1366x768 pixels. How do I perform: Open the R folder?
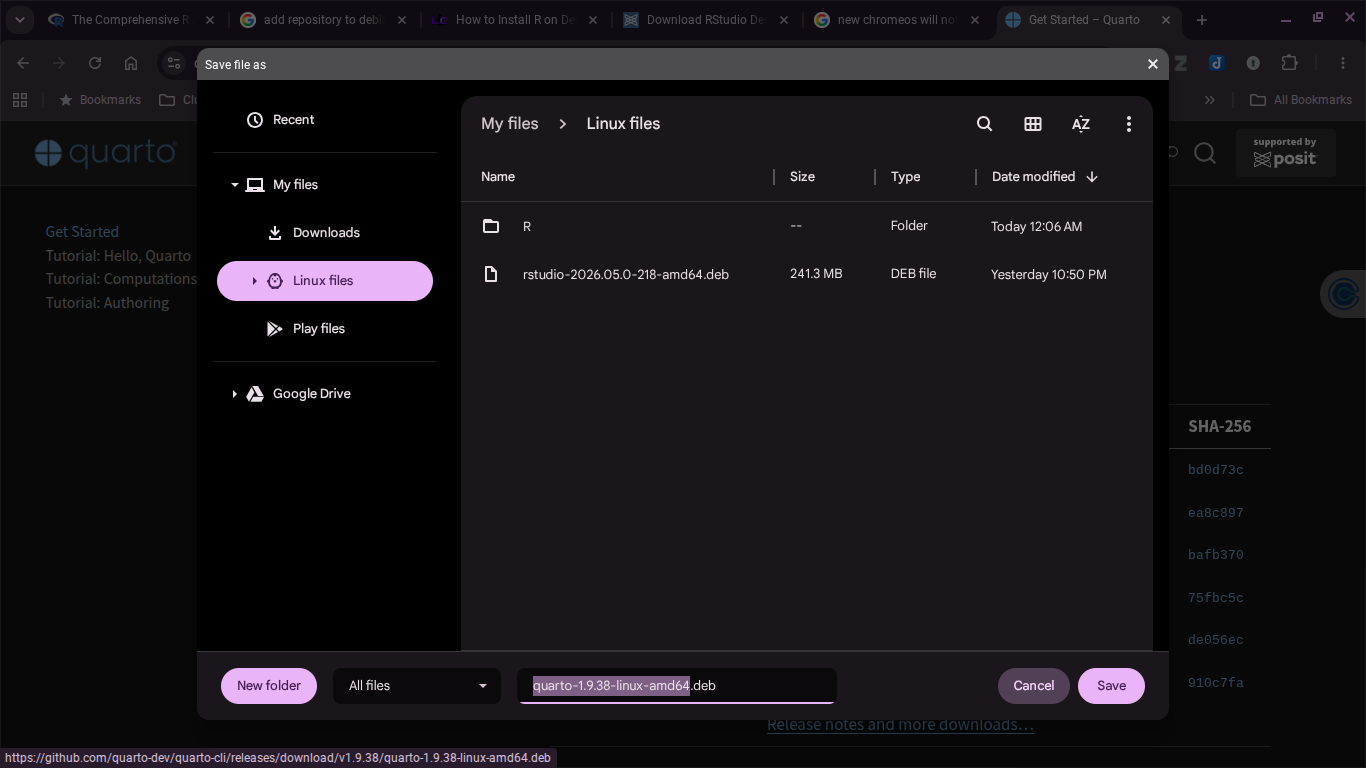pyautogui.click(x=807, y=226)
